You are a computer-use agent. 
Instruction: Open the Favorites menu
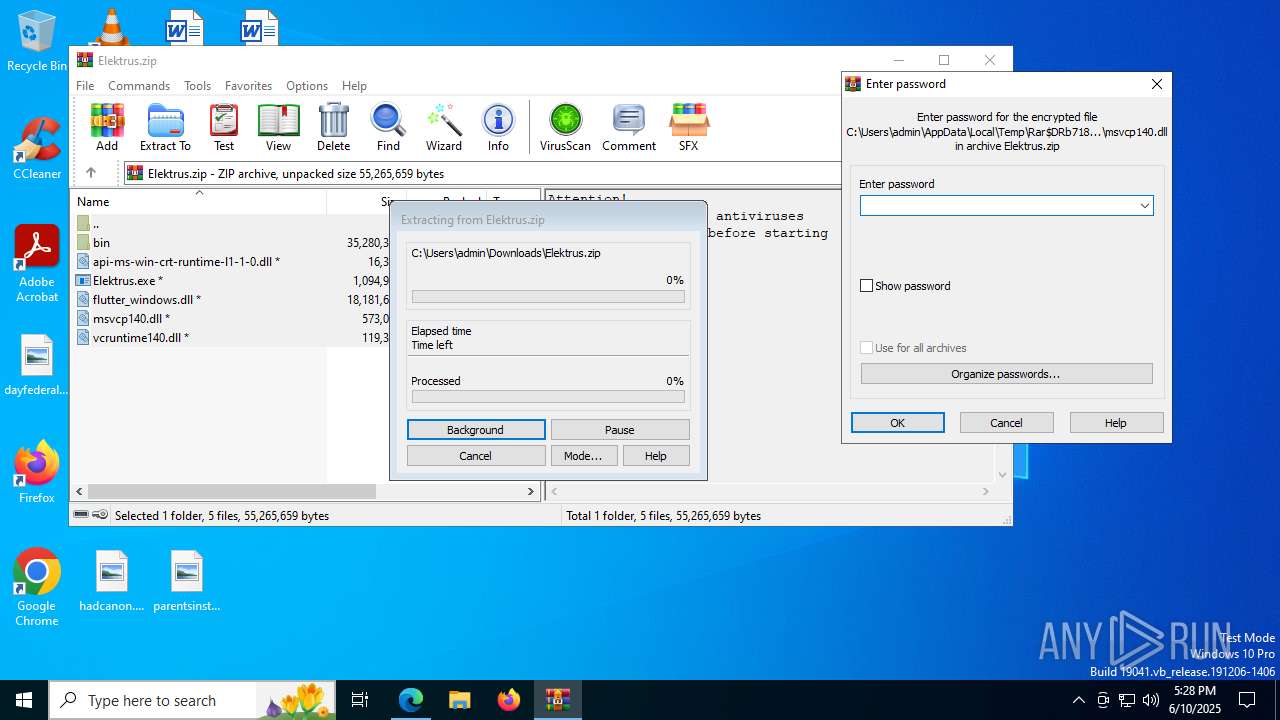[248, 86]
